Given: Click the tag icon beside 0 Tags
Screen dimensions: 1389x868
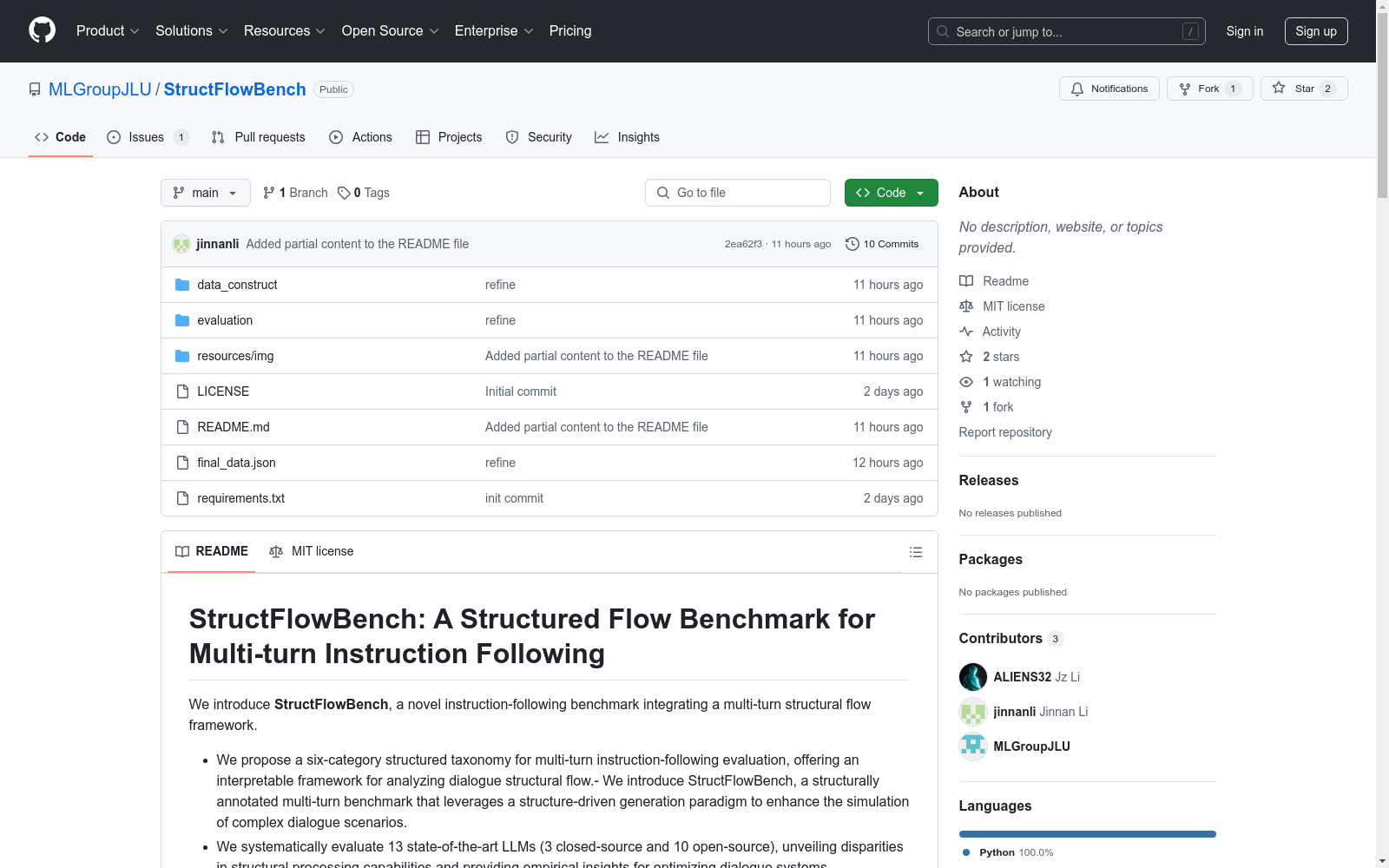Looking at the screenshot, I should (x=344, y=193).
